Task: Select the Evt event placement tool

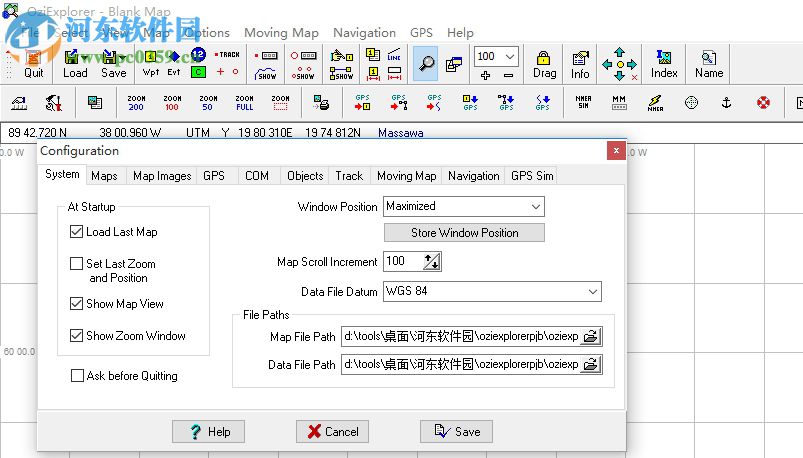Action: click(x=174, y=64)
